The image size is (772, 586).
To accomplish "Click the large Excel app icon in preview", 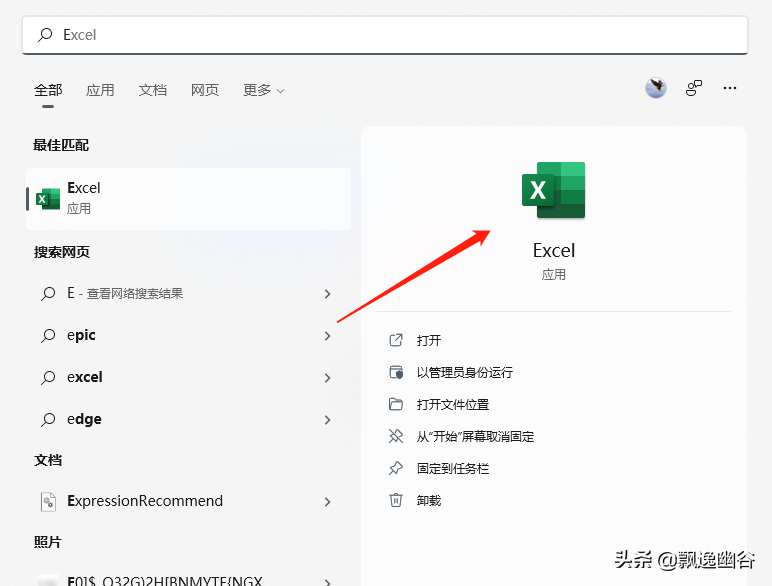I will click(x=553, y=190).
